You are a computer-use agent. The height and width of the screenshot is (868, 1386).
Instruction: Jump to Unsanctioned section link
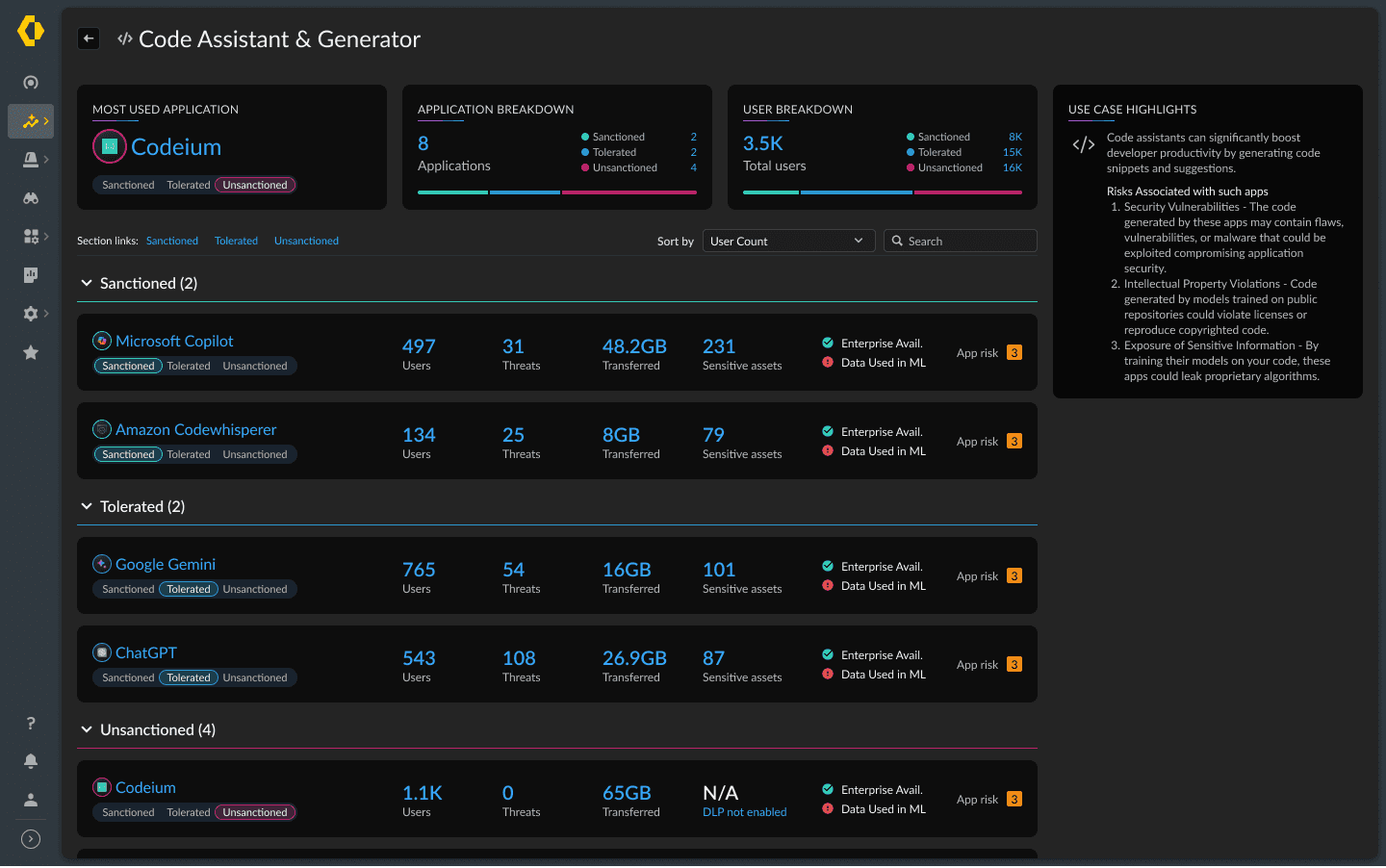pyautogui.click(x=306, y=241)
